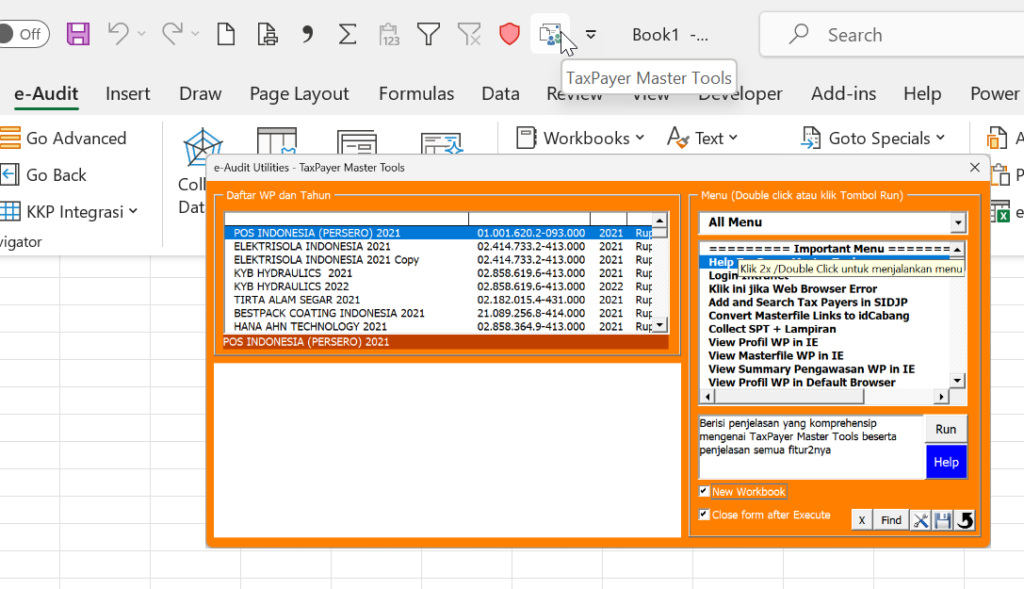Click the tools wrench icon in dialog
Viewport: 1024px width, 589px height.
pos(921,520)
